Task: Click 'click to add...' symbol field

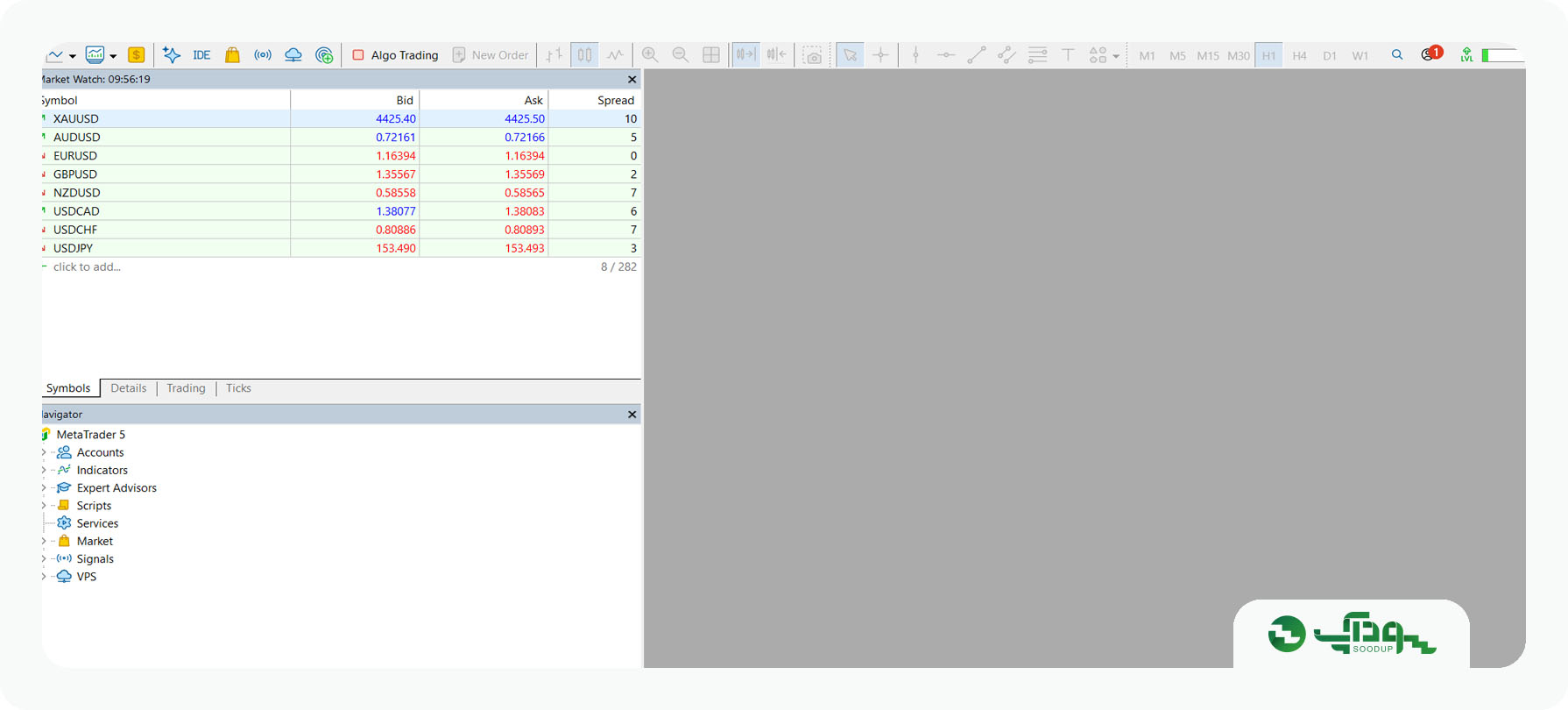Action: click(x=87, y=267)
